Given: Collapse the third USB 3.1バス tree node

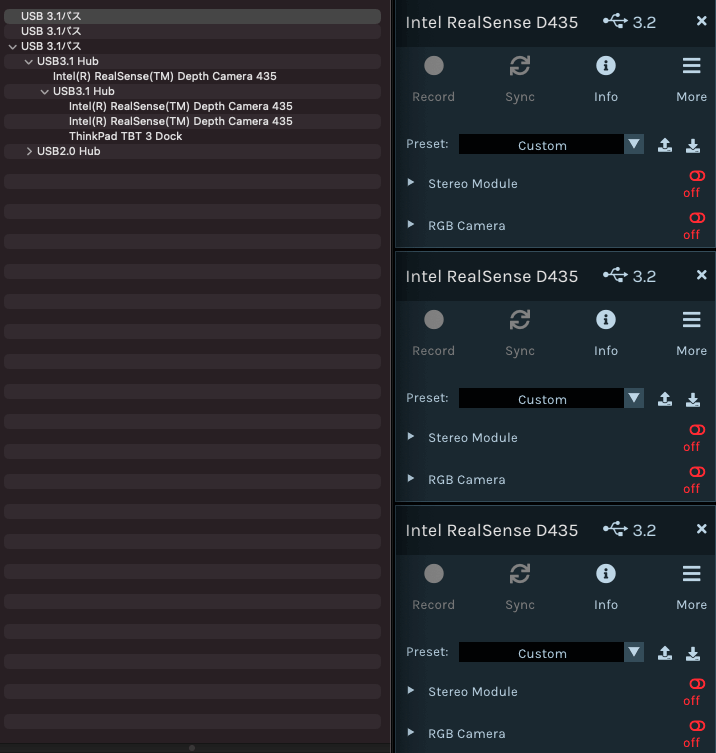Looking at the screenshot, I should [13, 47].
